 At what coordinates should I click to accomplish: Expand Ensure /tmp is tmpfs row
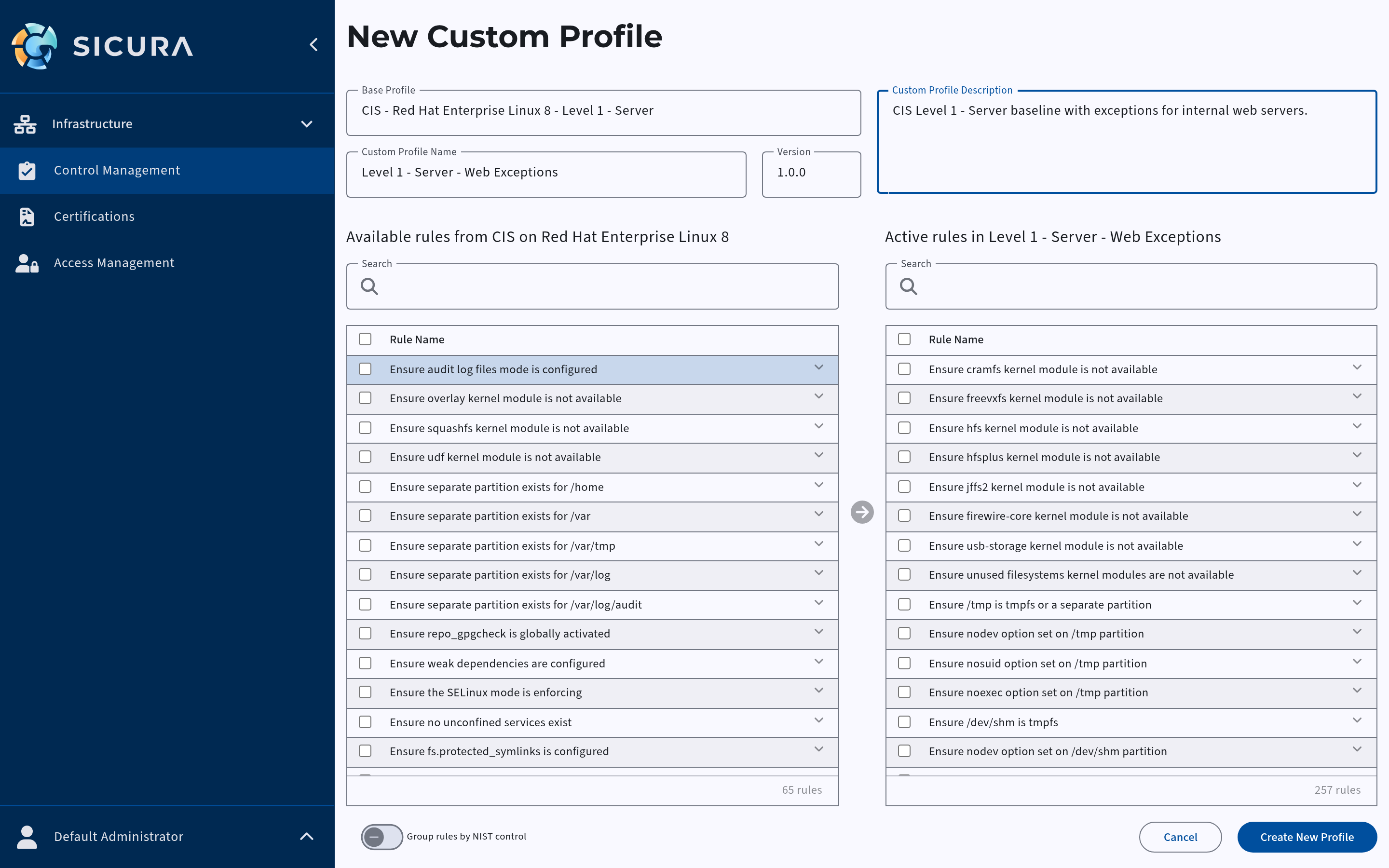click(x=1357, y=603)
